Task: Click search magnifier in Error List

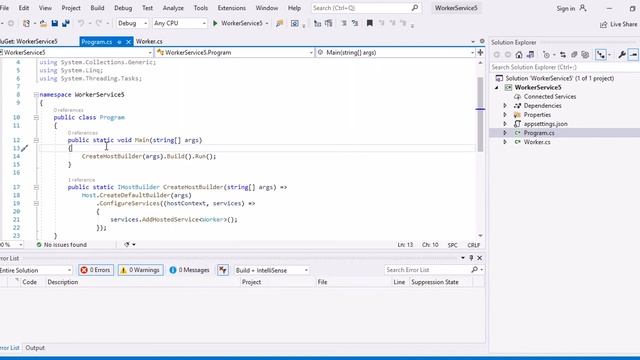Action: 474,270
